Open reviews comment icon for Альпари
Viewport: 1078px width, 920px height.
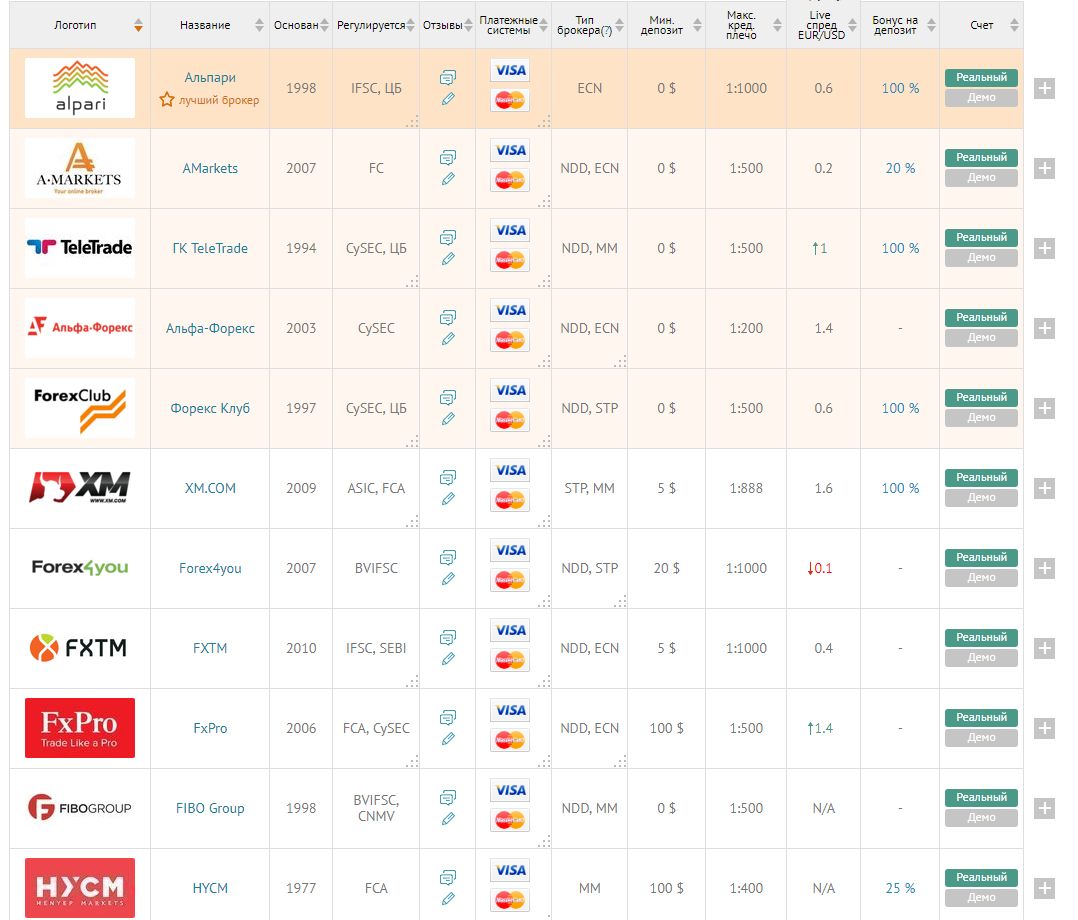pyautogui.click(x=447, y=77)
